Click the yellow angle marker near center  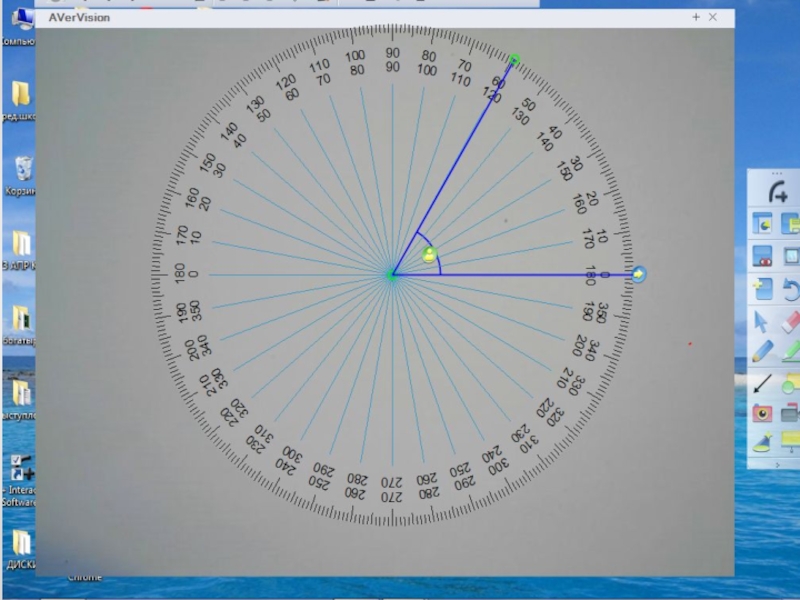(x=429, y=255)
